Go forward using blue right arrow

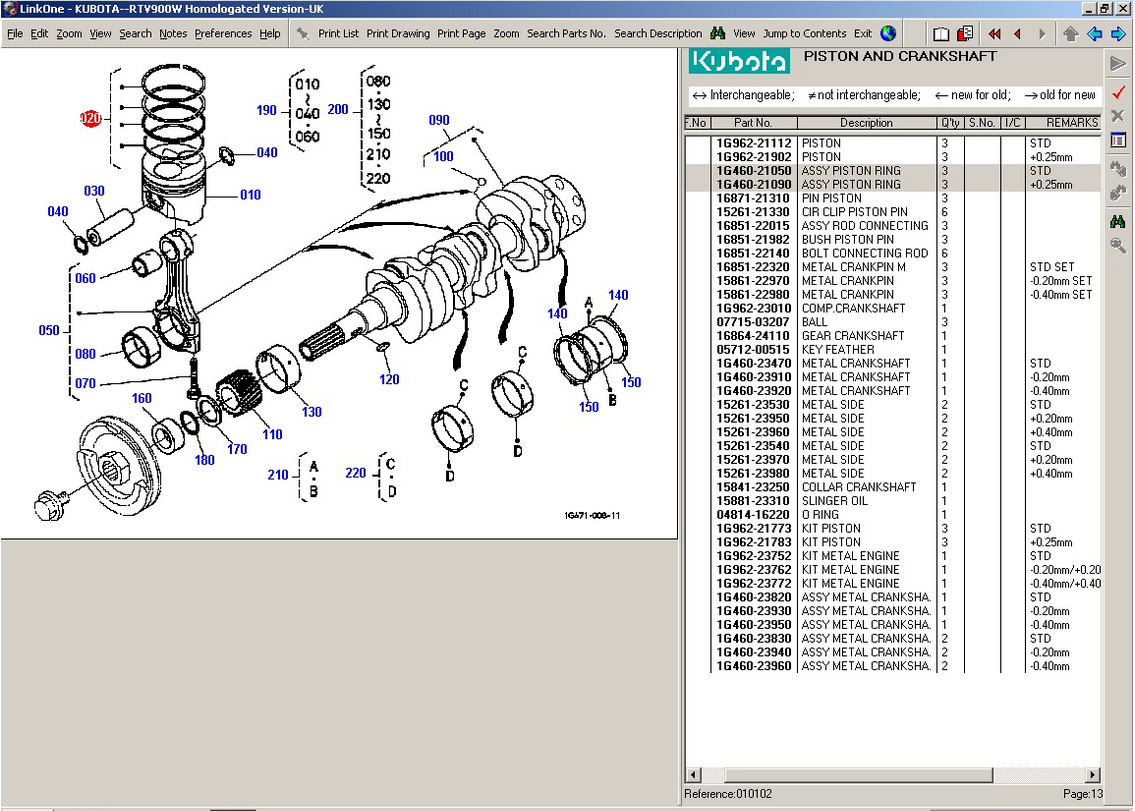click(x=1119, y=34)
